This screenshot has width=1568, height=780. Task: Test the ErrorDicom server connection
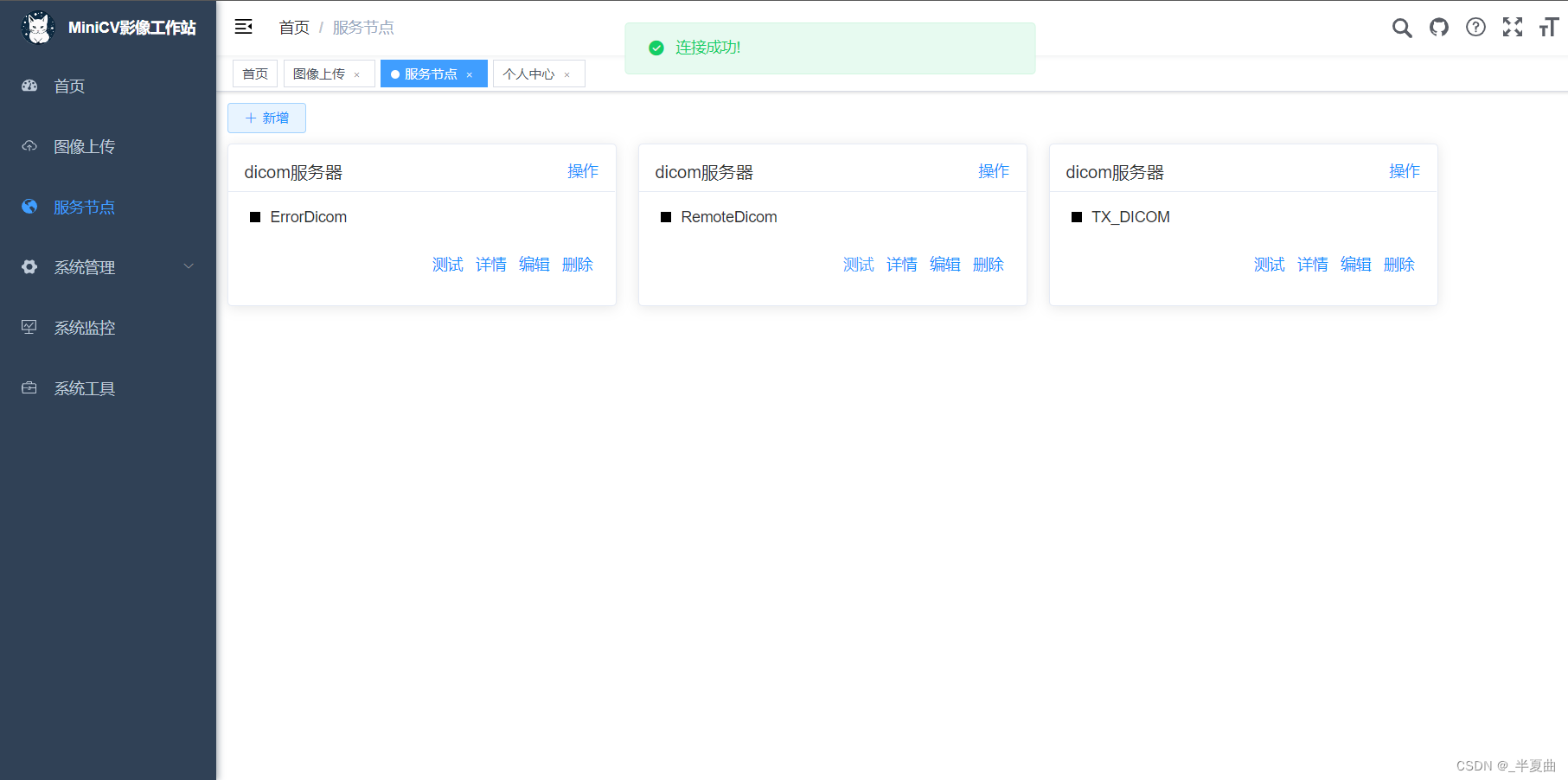pos(447,265)
